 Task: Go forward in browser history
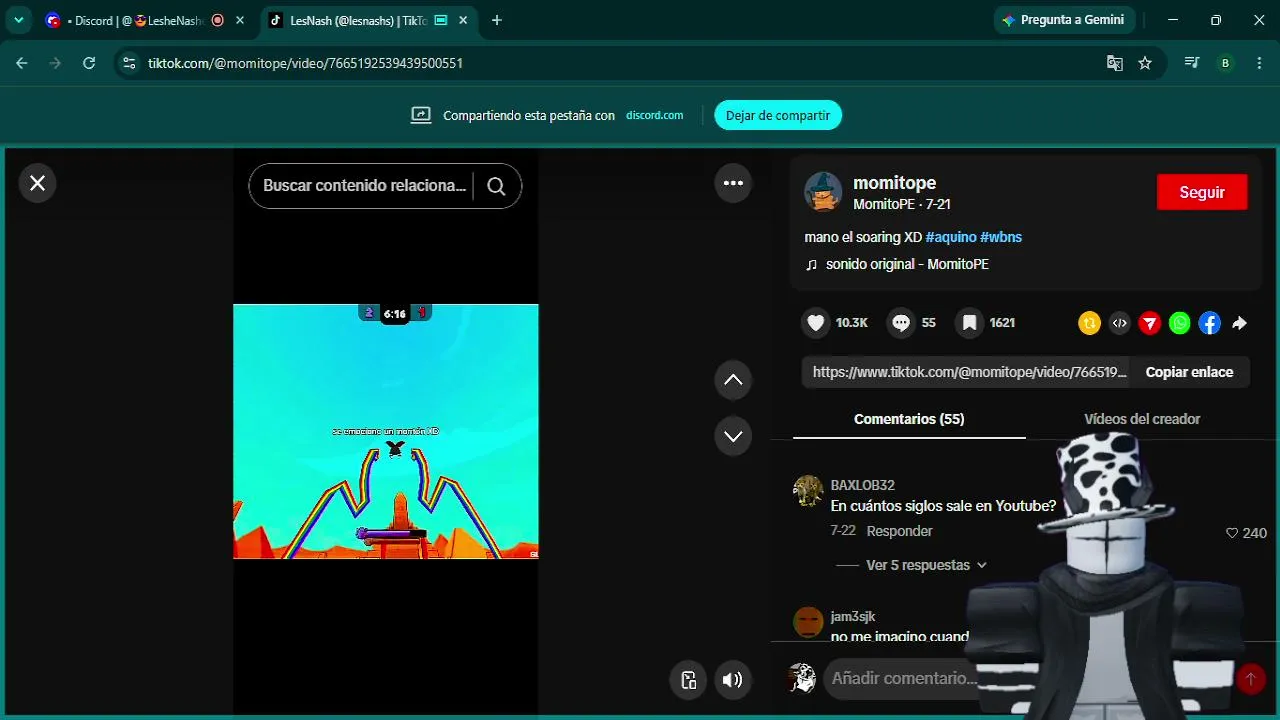(x=55, y=63)
